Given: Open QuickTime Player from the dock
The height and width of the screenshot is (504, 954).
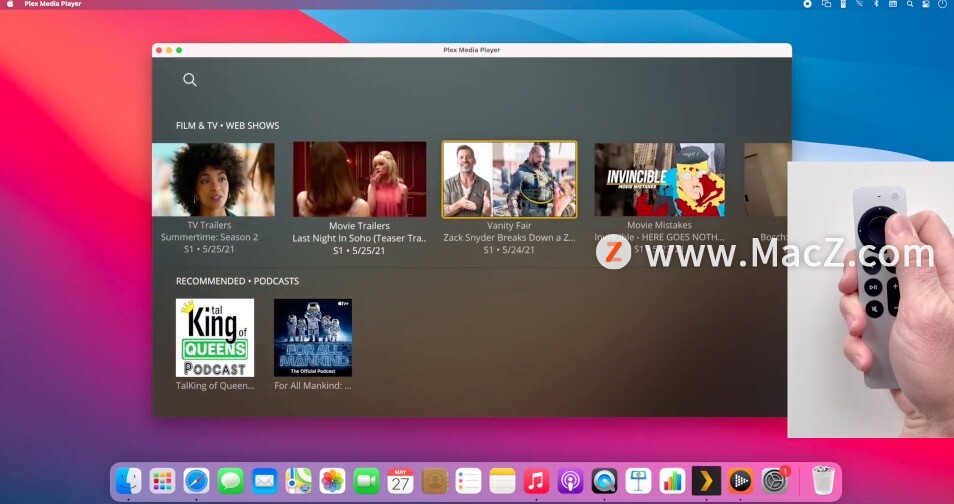Looking at the screenshot, I should click(x=604, y=481).
